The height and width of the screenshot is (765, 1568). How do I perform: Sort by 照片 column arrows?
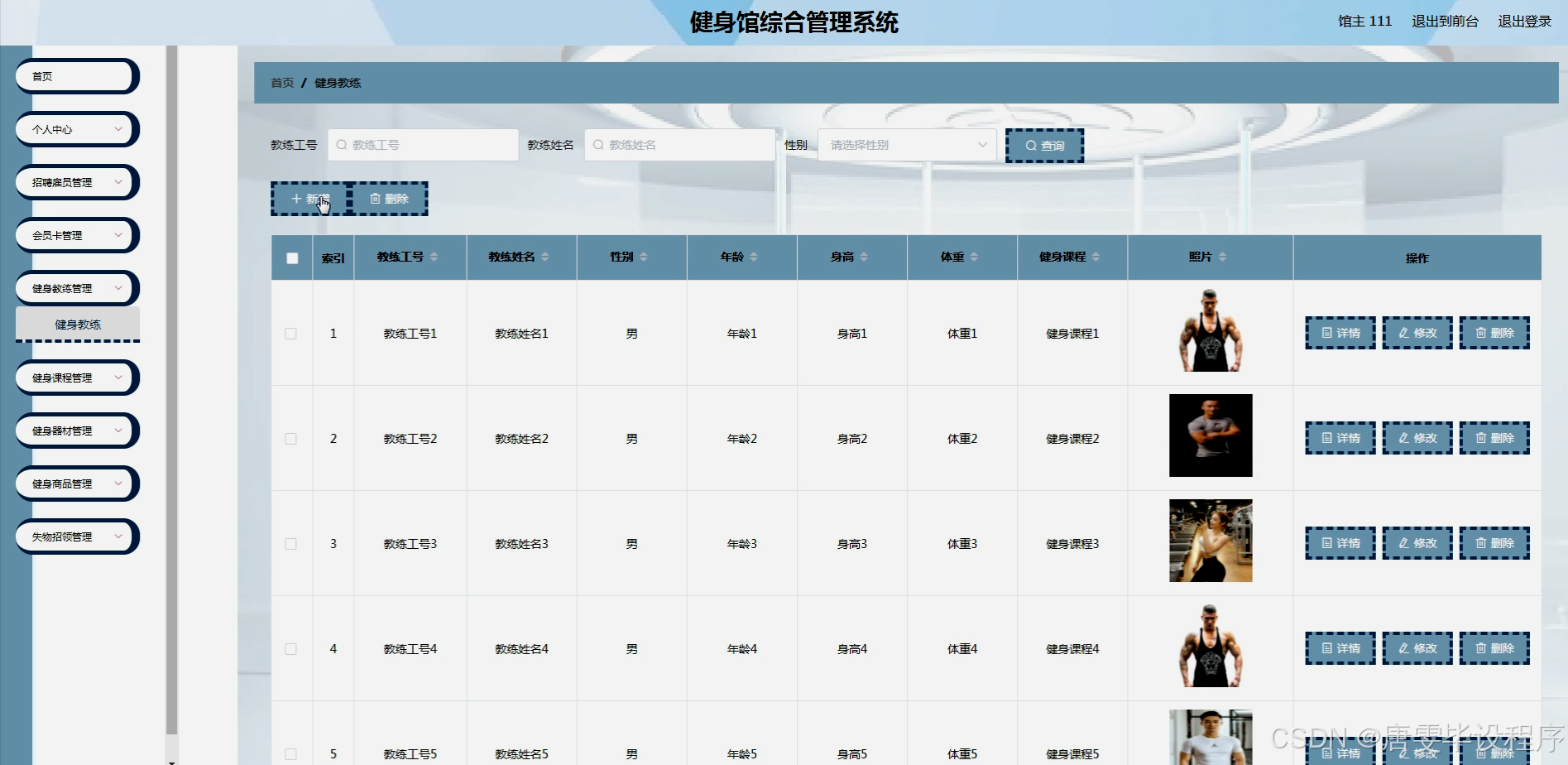tap(1222, 257)
